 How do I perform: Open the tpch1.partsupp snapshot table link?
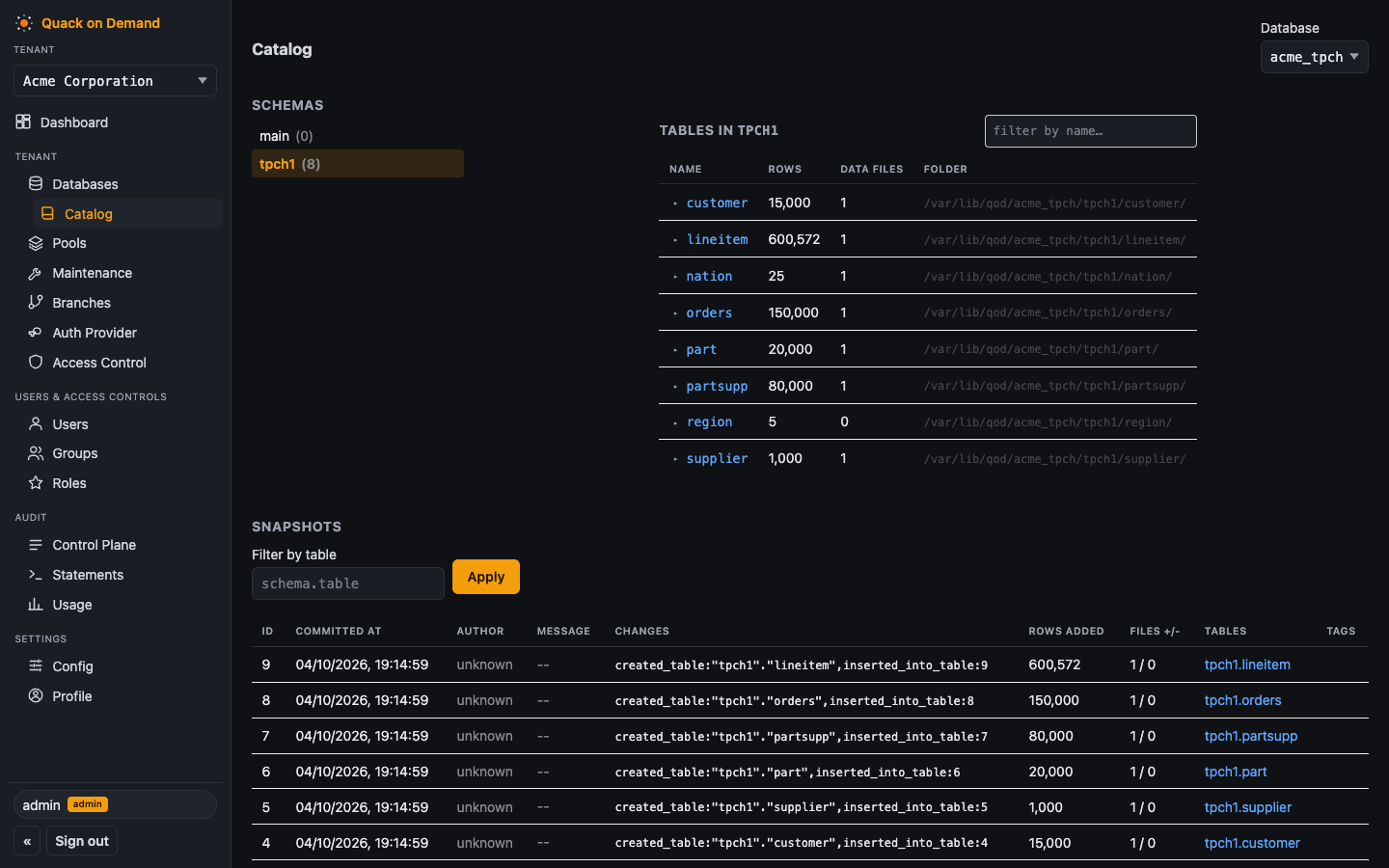pos(1251,736)
